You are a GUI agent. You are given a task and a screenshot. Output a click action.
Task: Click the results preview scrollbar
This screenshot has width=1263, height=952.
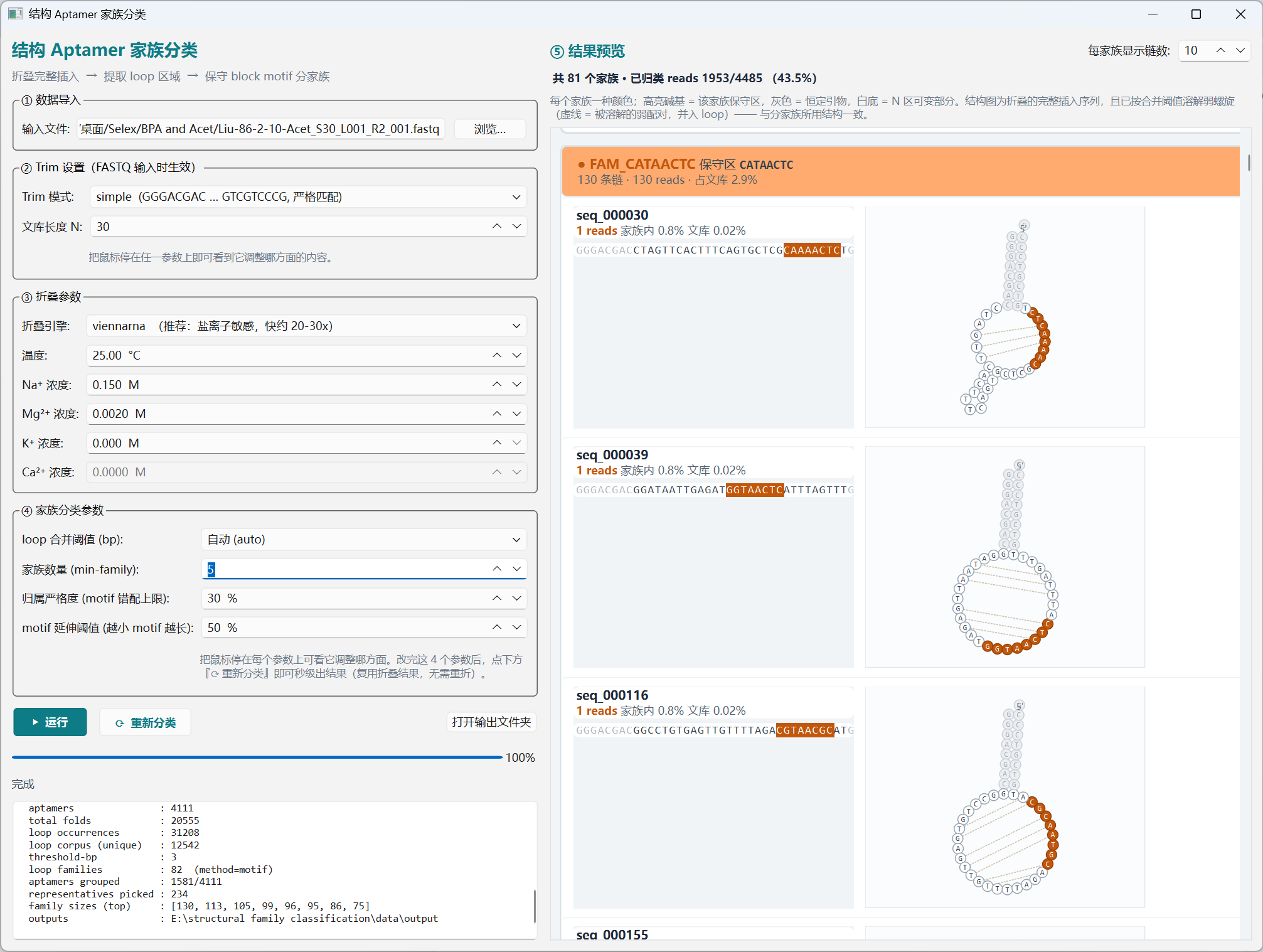click(1249, 162)
